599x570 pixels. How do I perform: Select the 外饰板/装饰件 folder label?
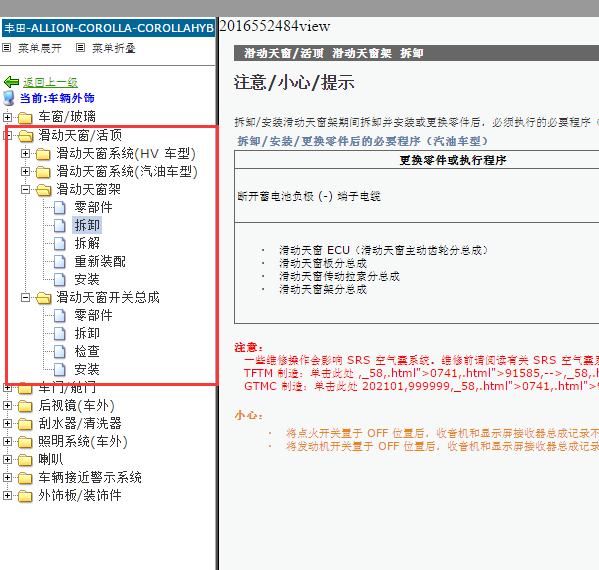(80, 496)
